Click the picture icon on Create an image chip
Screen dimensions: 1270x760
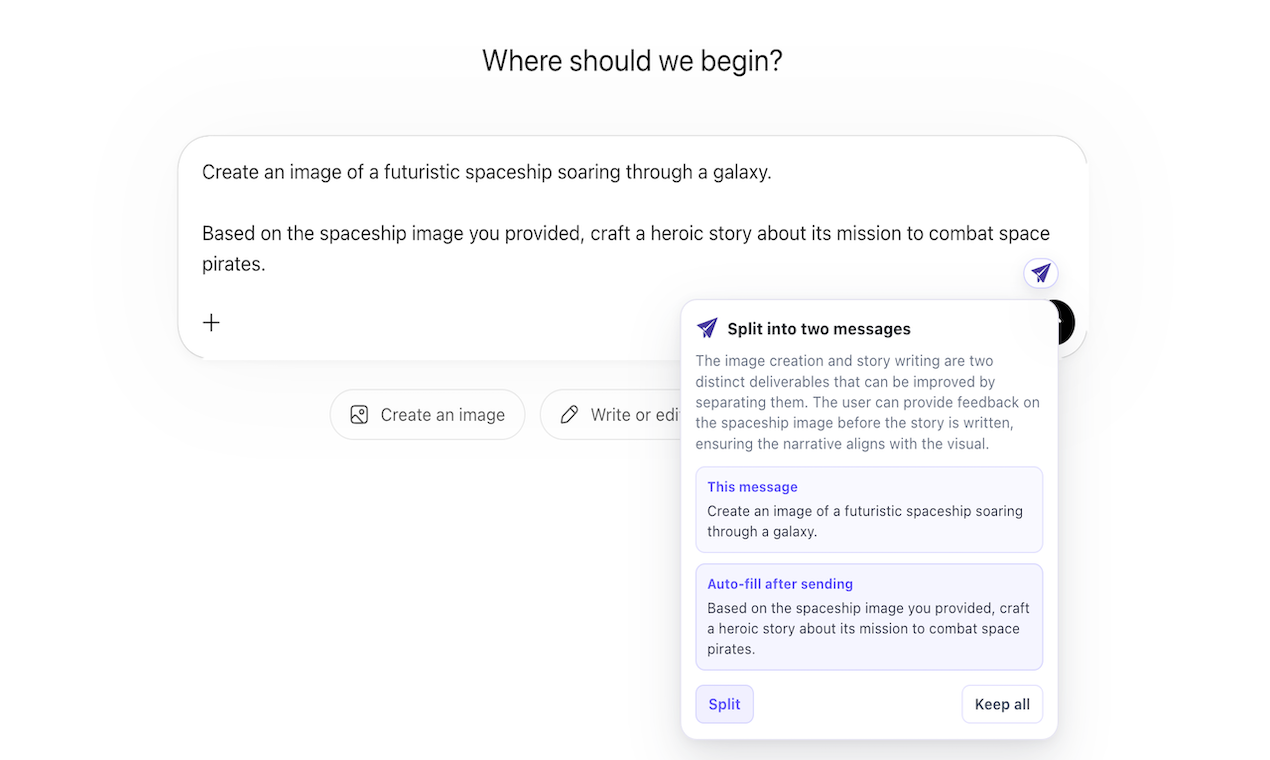[359, 415]
